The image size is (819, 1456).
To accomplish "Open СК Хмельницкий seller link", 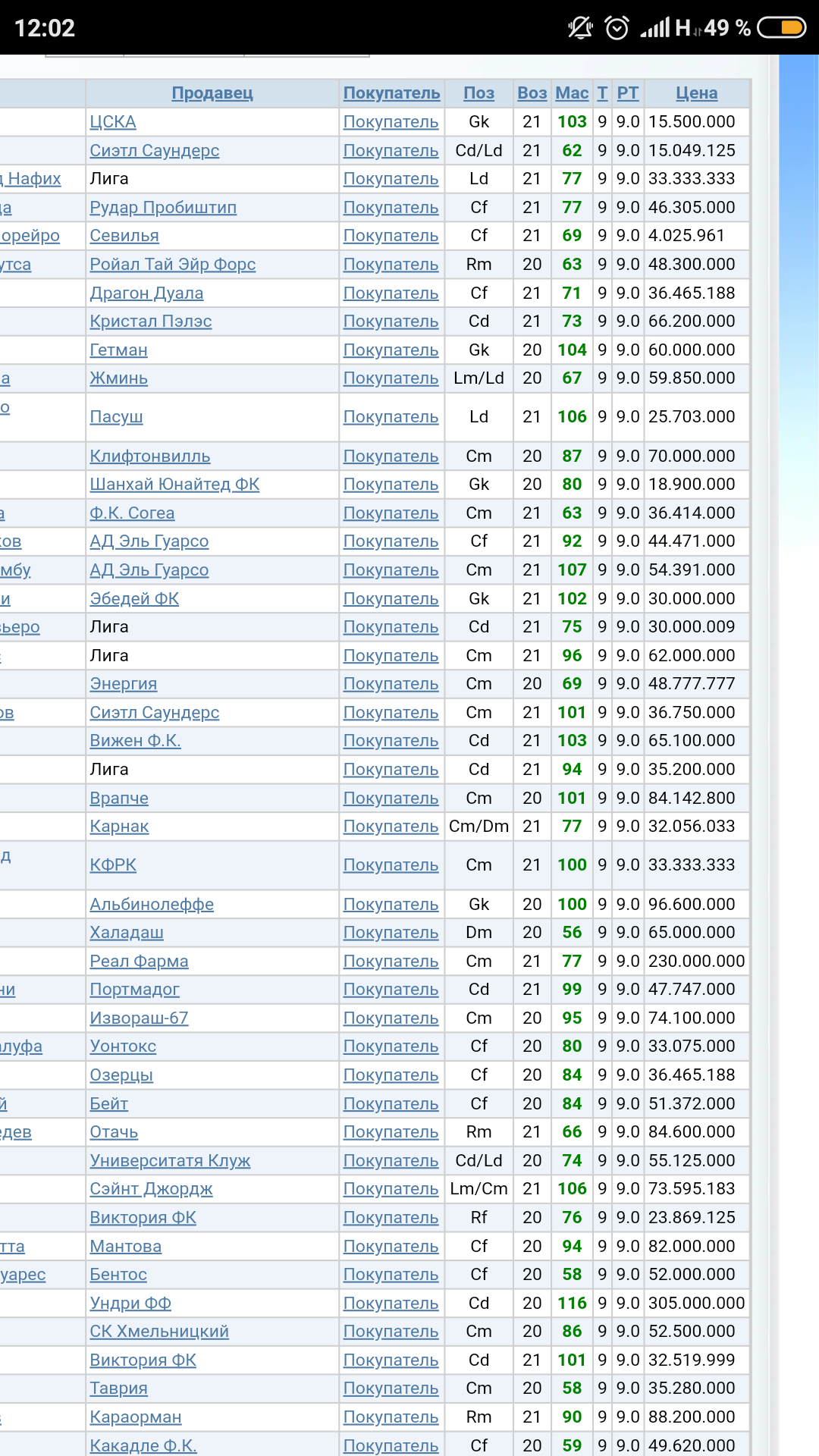I will point(159,1332).
